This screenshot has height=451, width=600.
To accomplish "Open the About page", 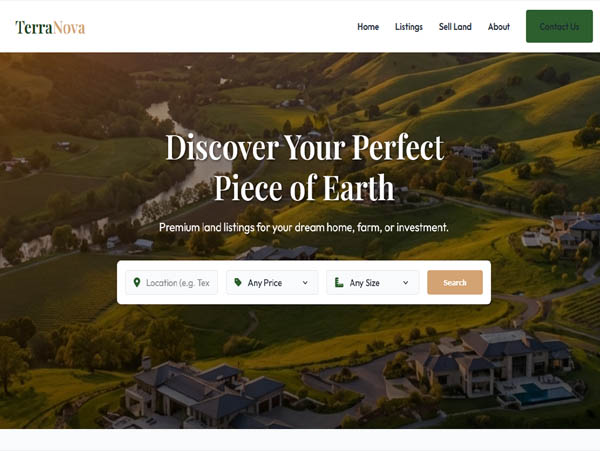I will tap(499, 27).
